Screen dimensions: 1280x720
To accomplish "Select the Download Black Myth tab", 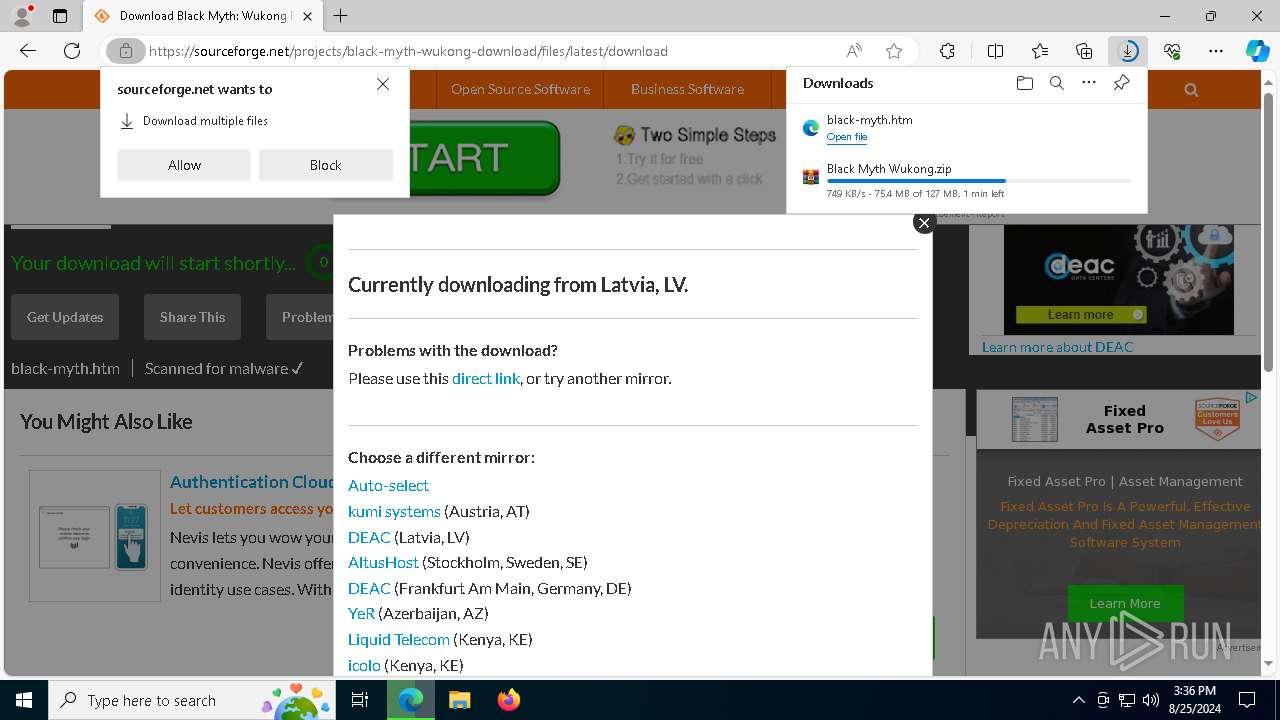I will click(x=203, y=16).
